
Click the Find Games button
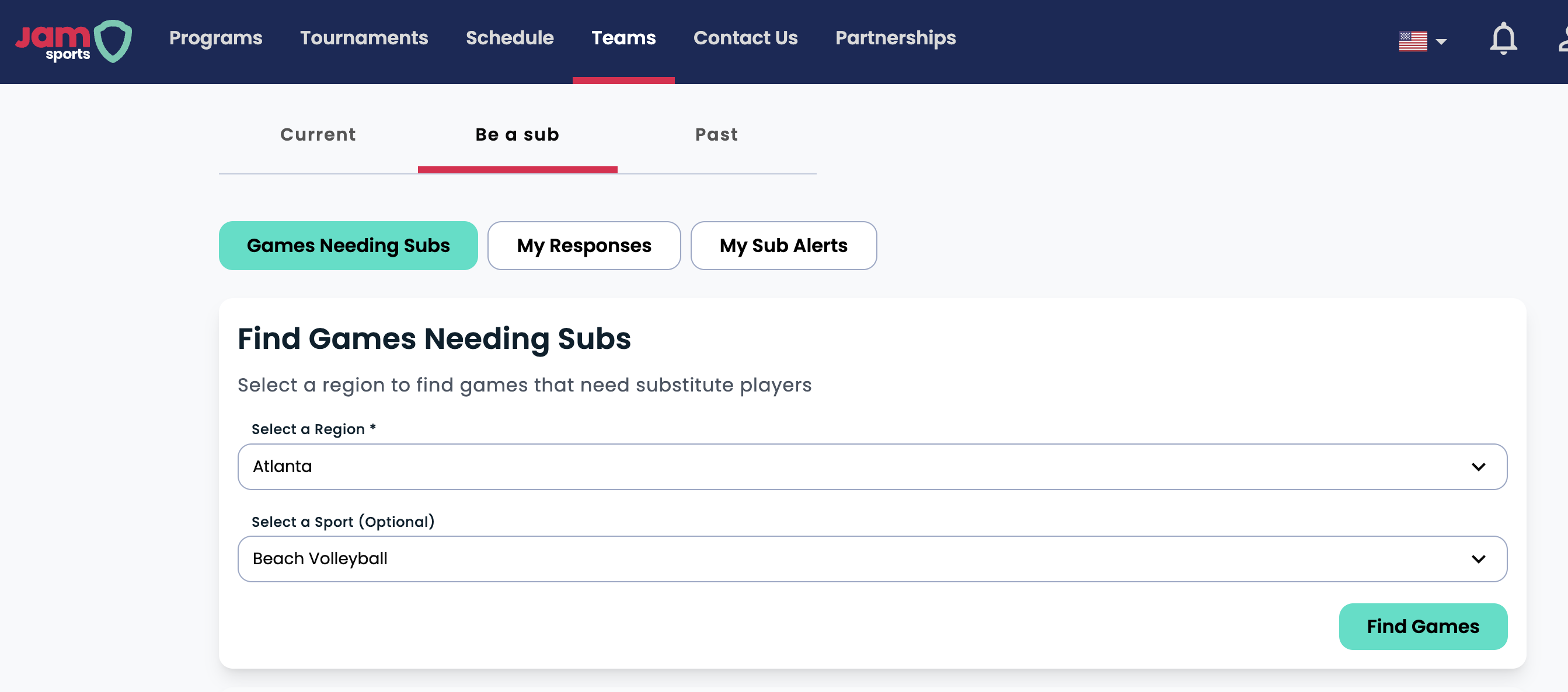[1423, 626]
